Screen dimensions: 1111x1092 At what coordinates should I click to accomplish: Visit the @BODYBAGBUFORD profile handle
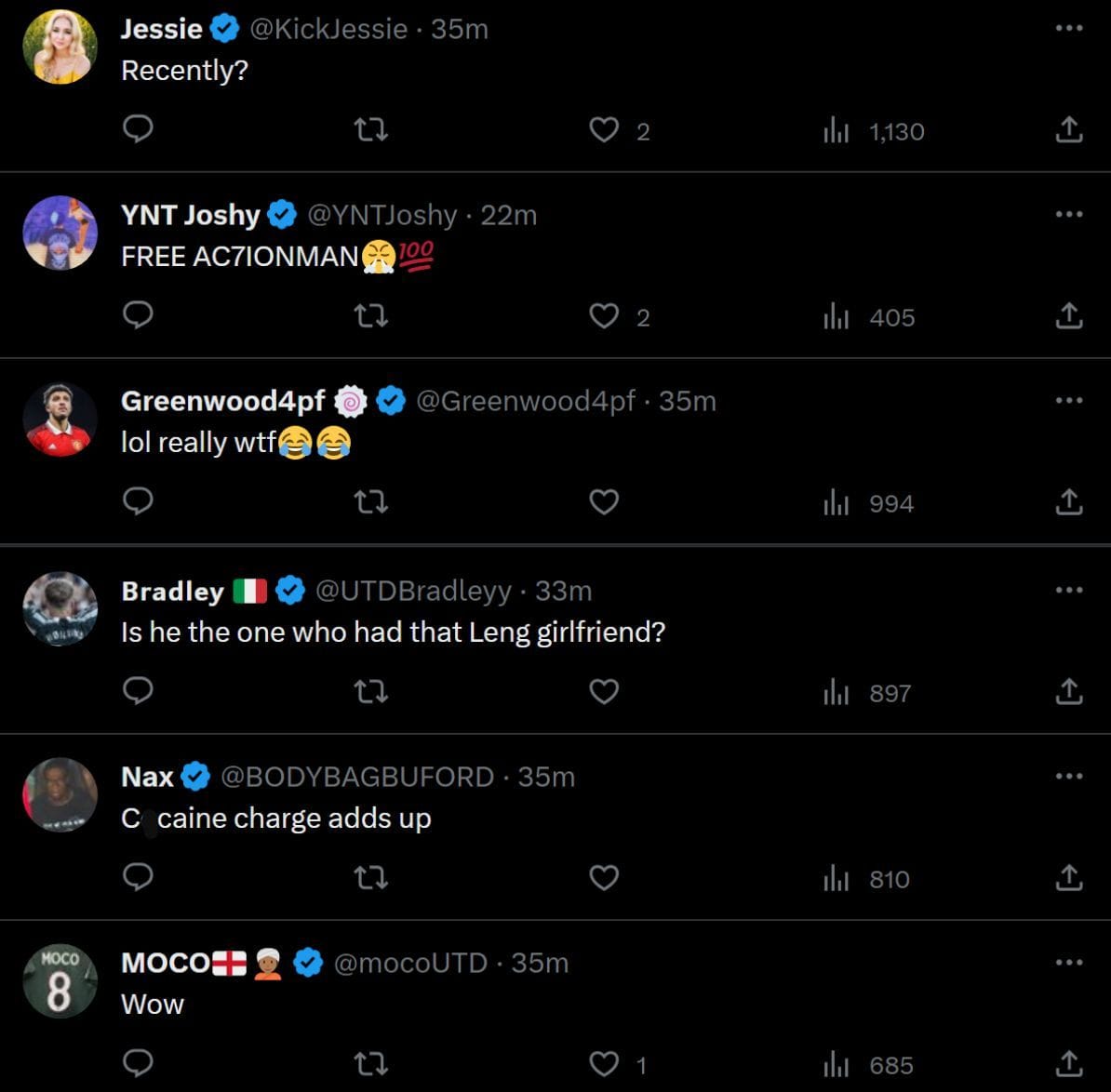click(357, 777)
